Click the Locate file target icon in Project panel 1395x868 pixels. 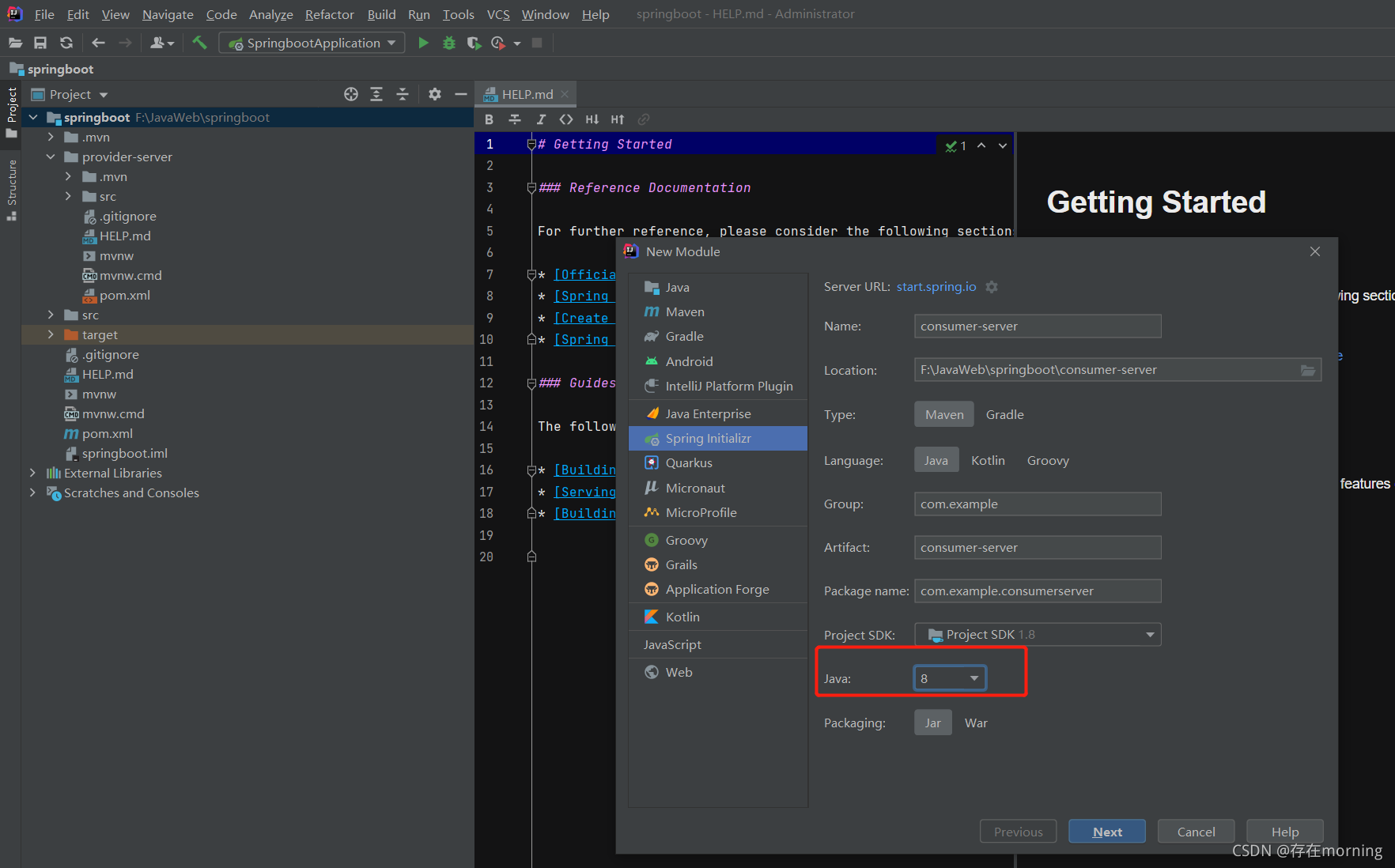pyautogui.click(x=351, y=94)
